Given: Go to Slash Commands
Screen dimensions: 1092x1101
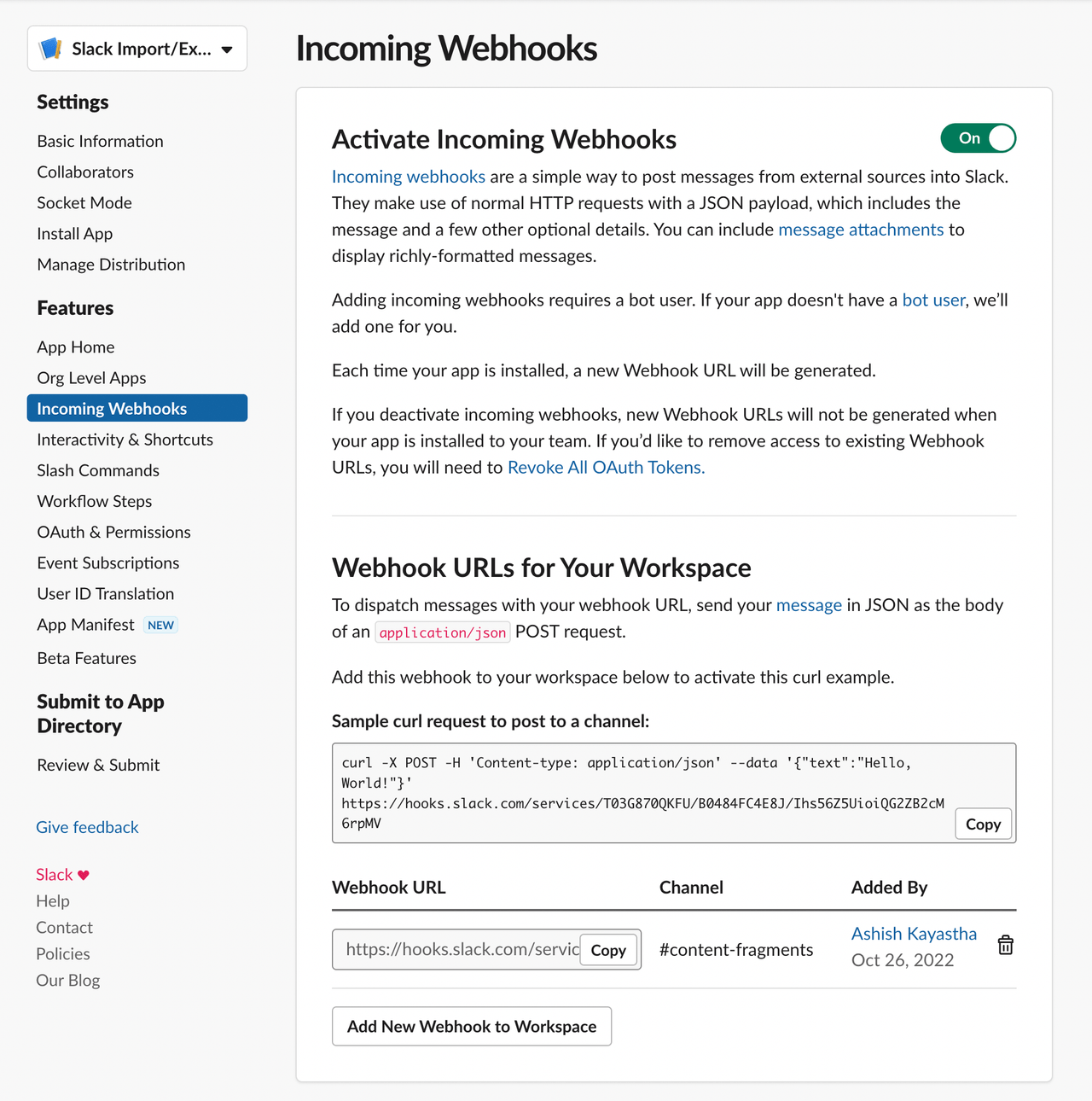Looking at the screenshot, I should (x=98, y=470).
